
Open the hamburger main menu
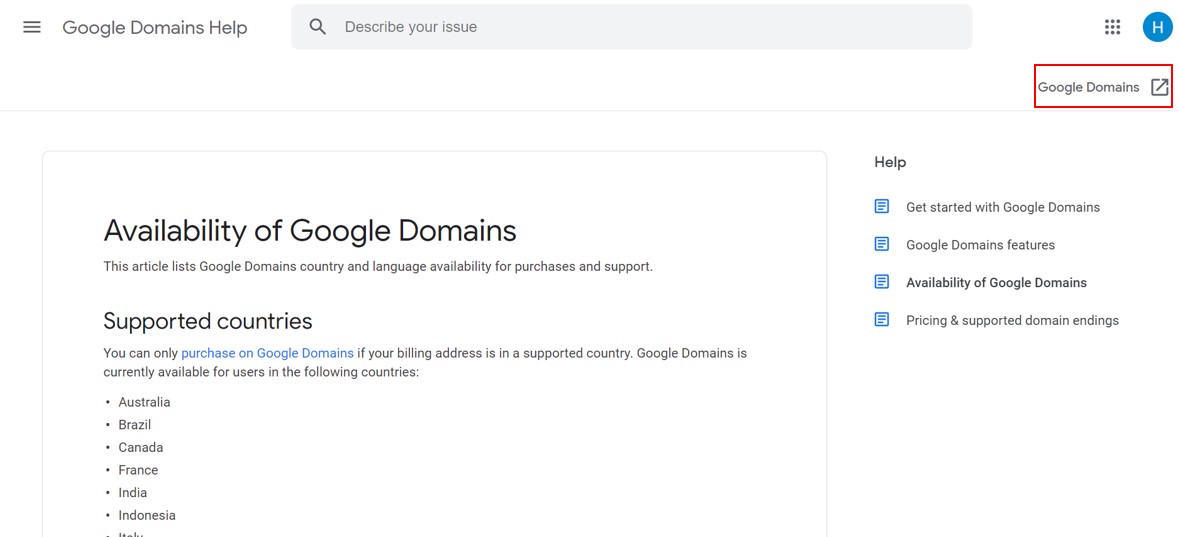pos(32,27)
